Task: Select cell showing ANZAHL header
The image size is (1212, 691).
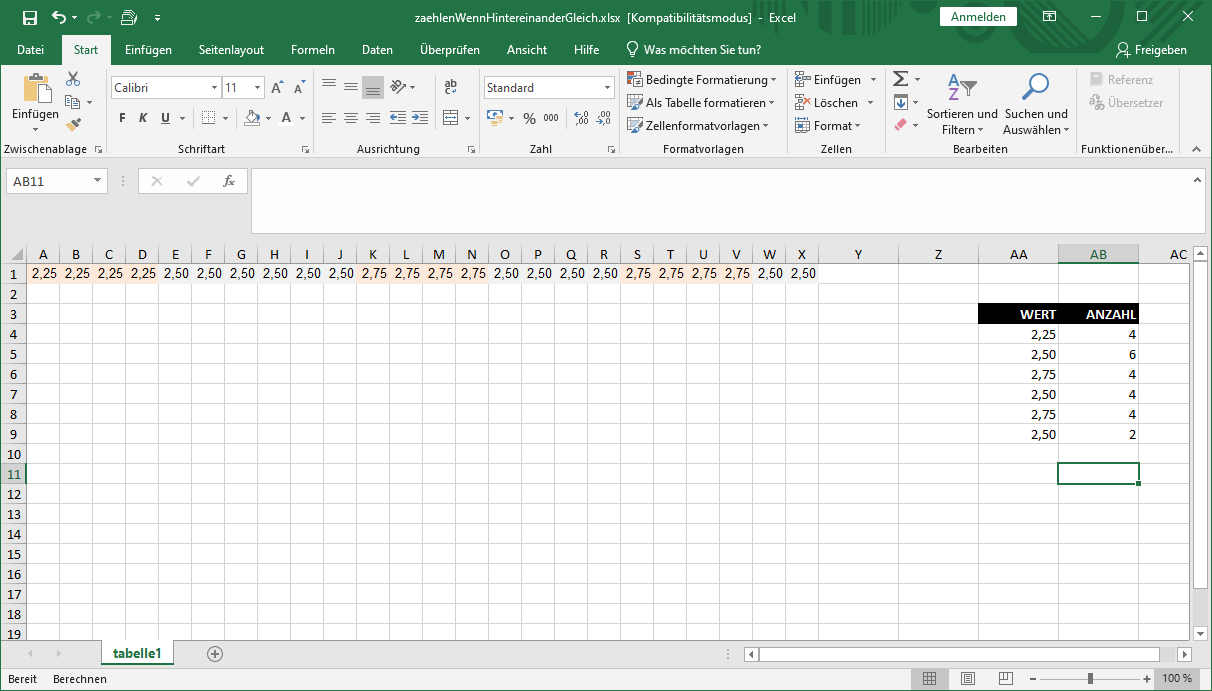Action: click(x=1098, y=314)
